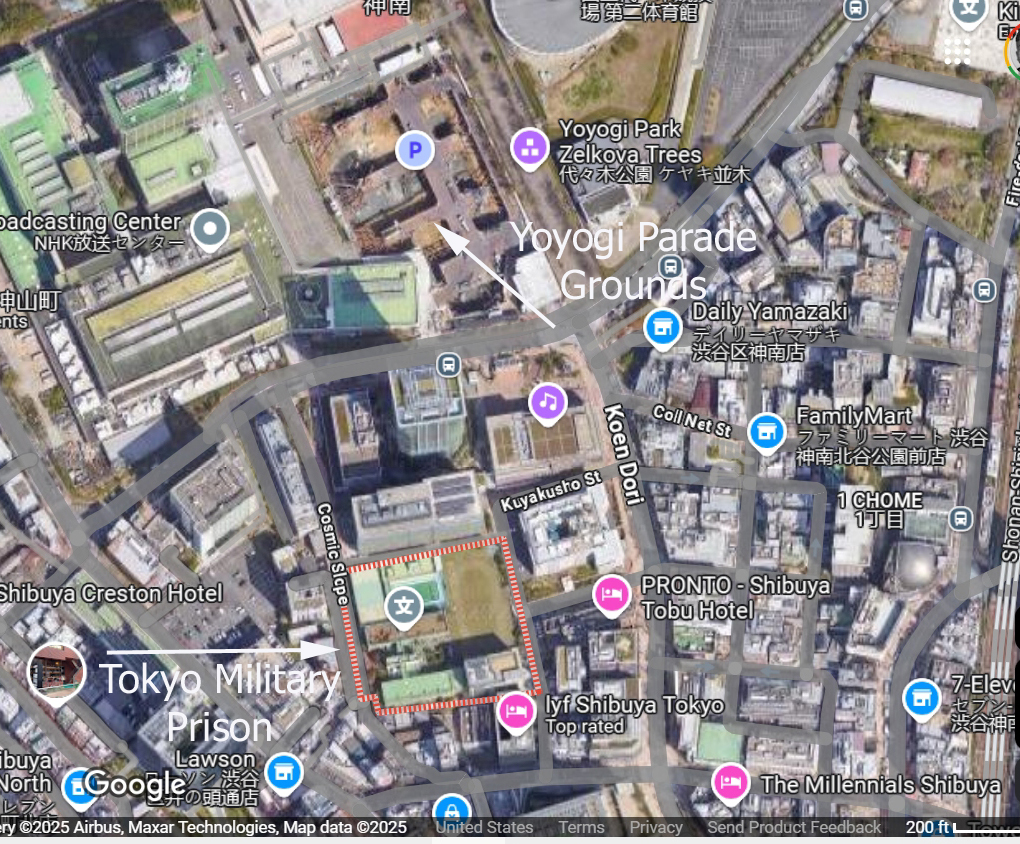Screen dimensions: 1020x844
Task: Open the Terms link
Action: 581,827
